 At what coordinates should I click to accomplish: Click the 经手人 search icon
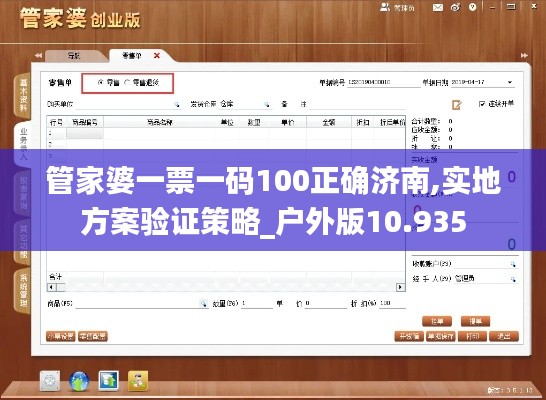coord(513,279)
